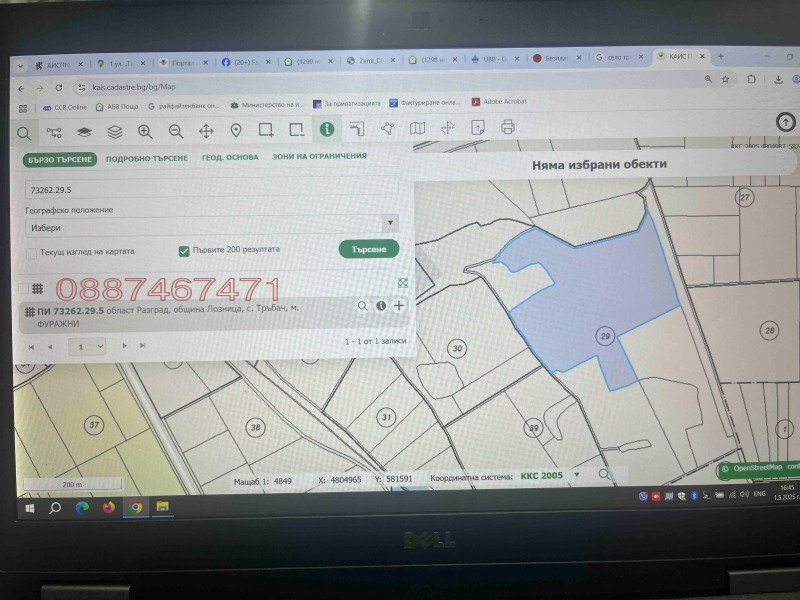Select the pan tool with arrows
This screenshot has width=800, height=600.
tap(205, 130)
